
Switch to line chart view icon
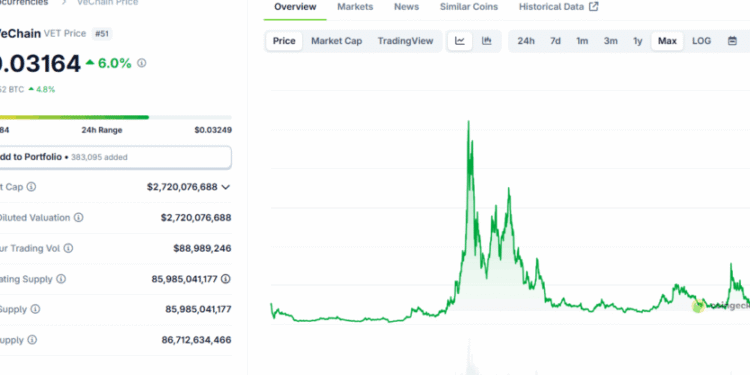pos(460,41)
